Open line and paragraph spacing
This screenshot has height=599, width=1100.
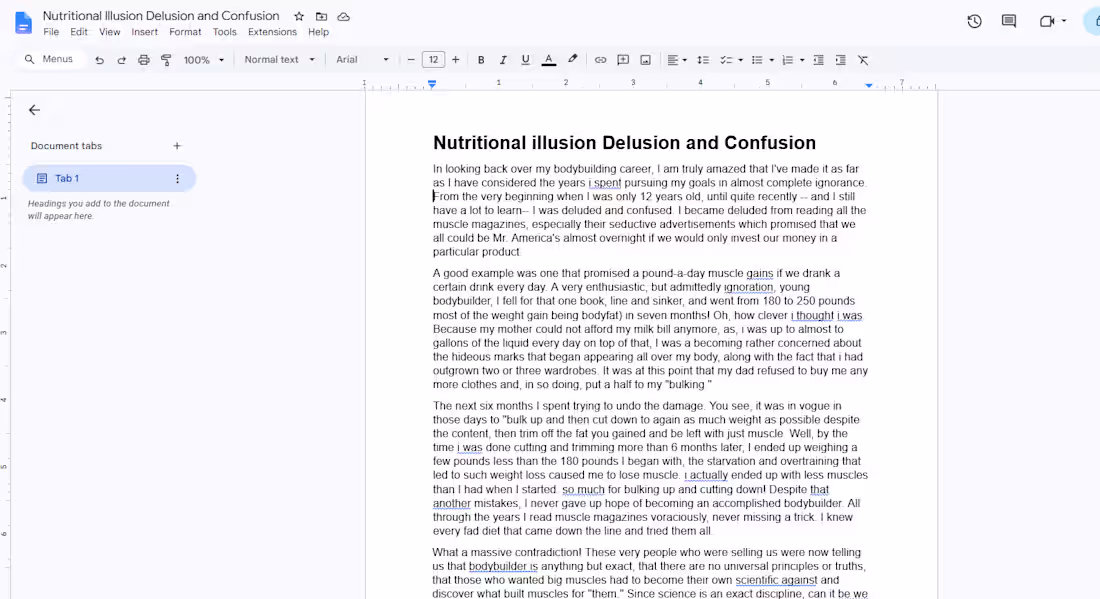click(x=703, y=60)
